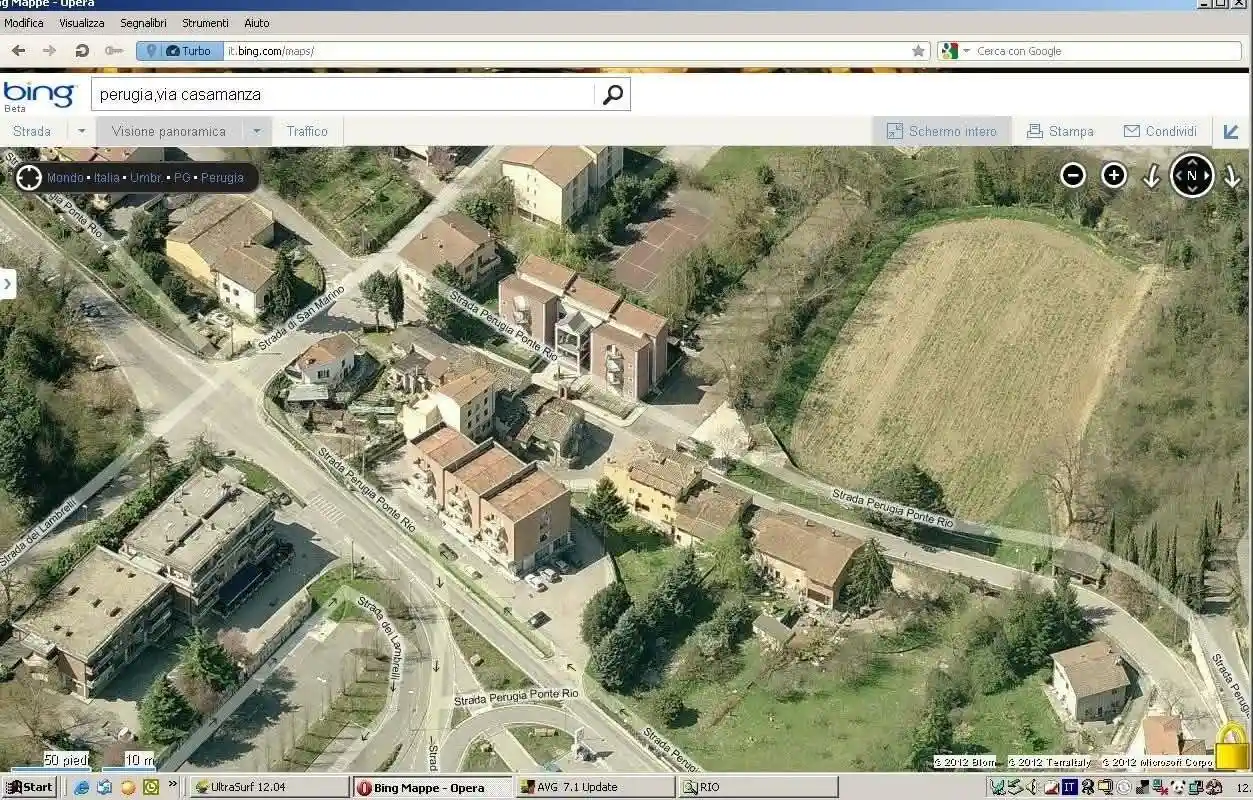Select Italia in the breadcrumb
The width and height of the screenshot is (1253, 800).
107,178
